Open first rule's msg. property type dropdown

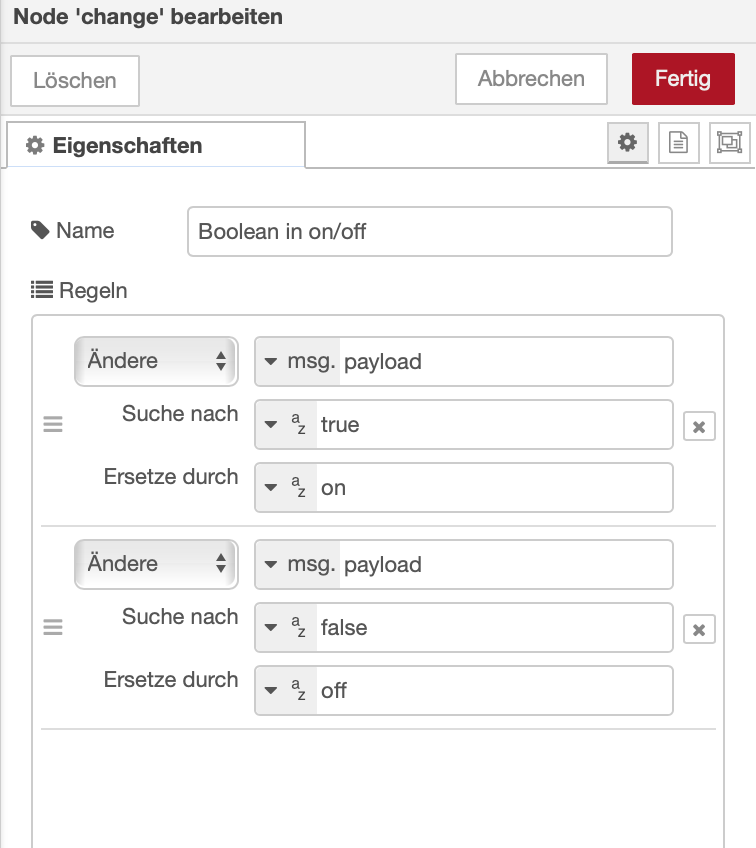click(x=298, y=361)
